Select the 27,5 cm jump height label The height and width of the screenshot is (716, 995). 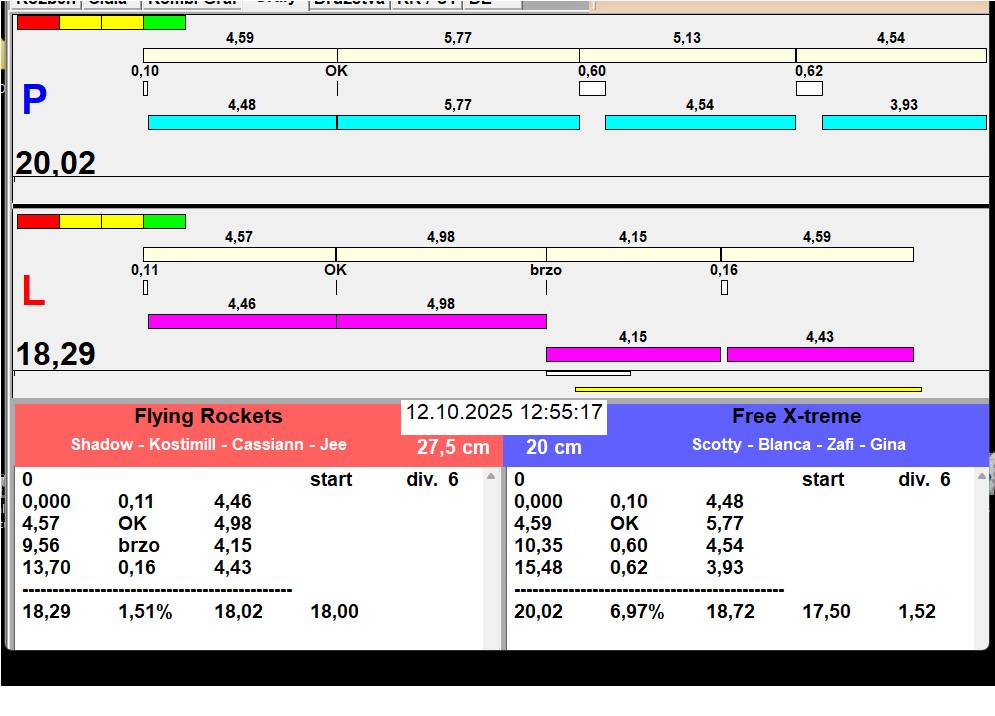[x=453, y=447]
